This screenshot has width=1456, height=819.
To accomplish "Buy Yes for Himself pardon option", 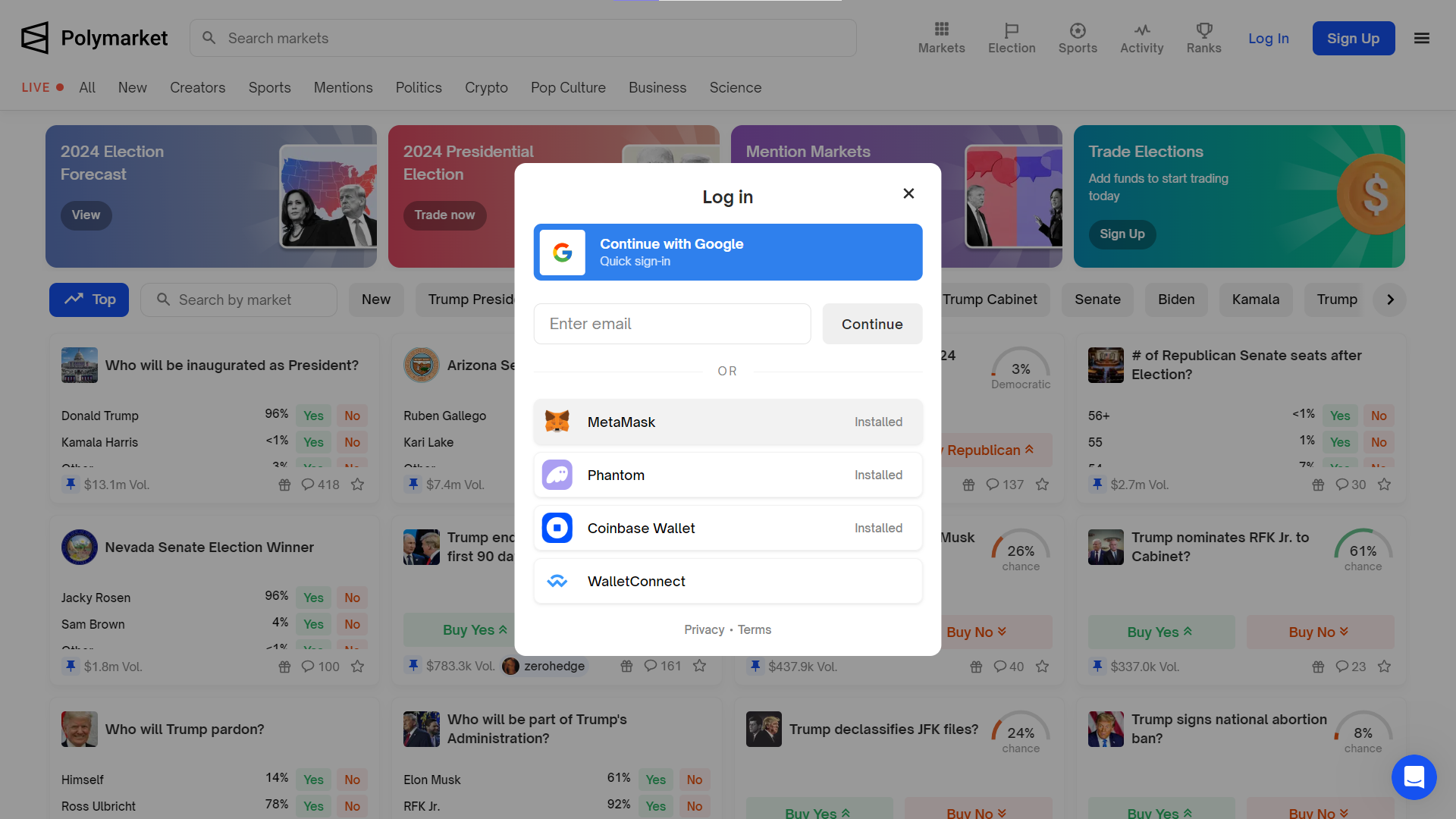I will click(x=313, y=780).
